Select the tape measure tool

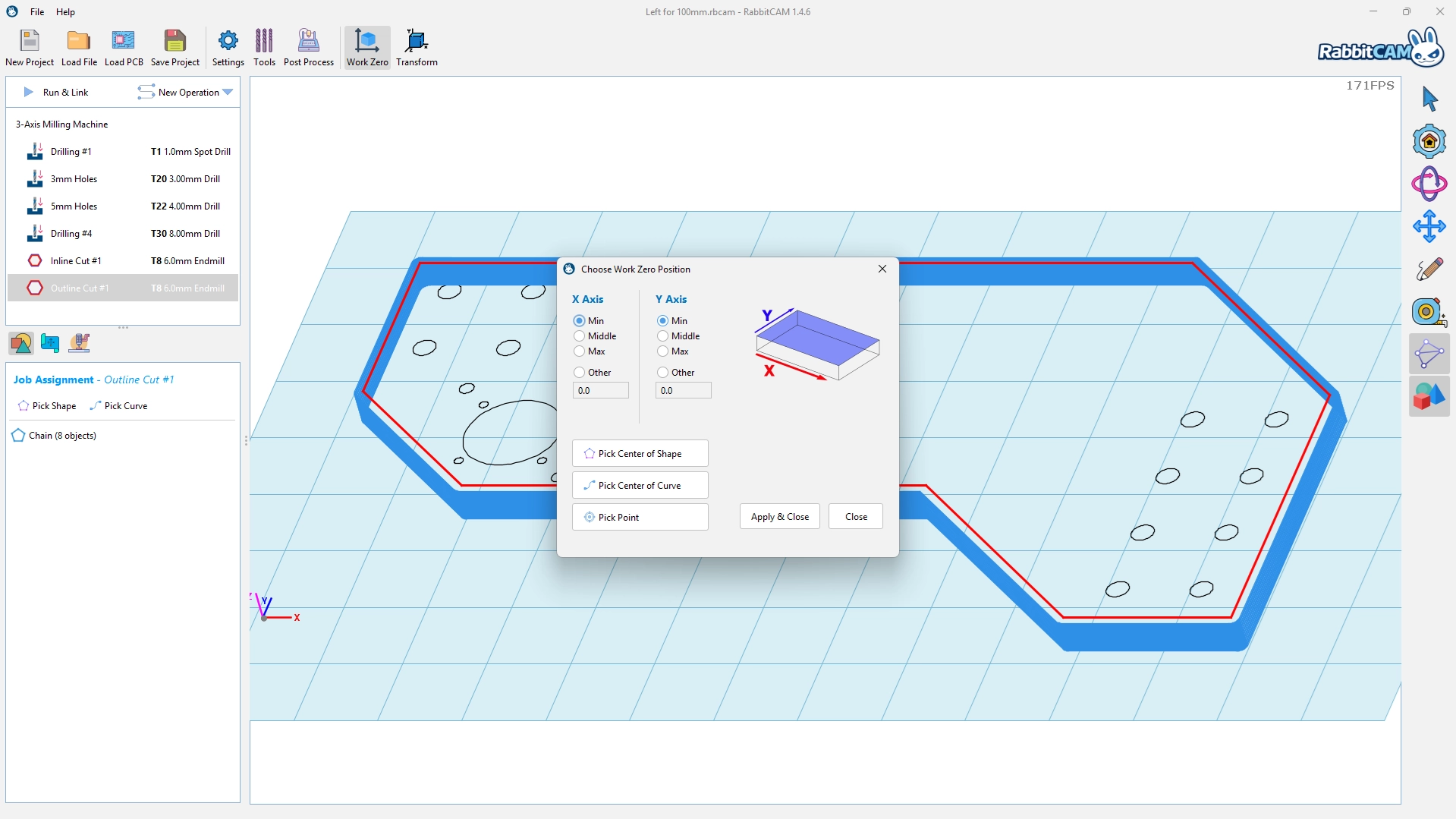[1429, 311]
